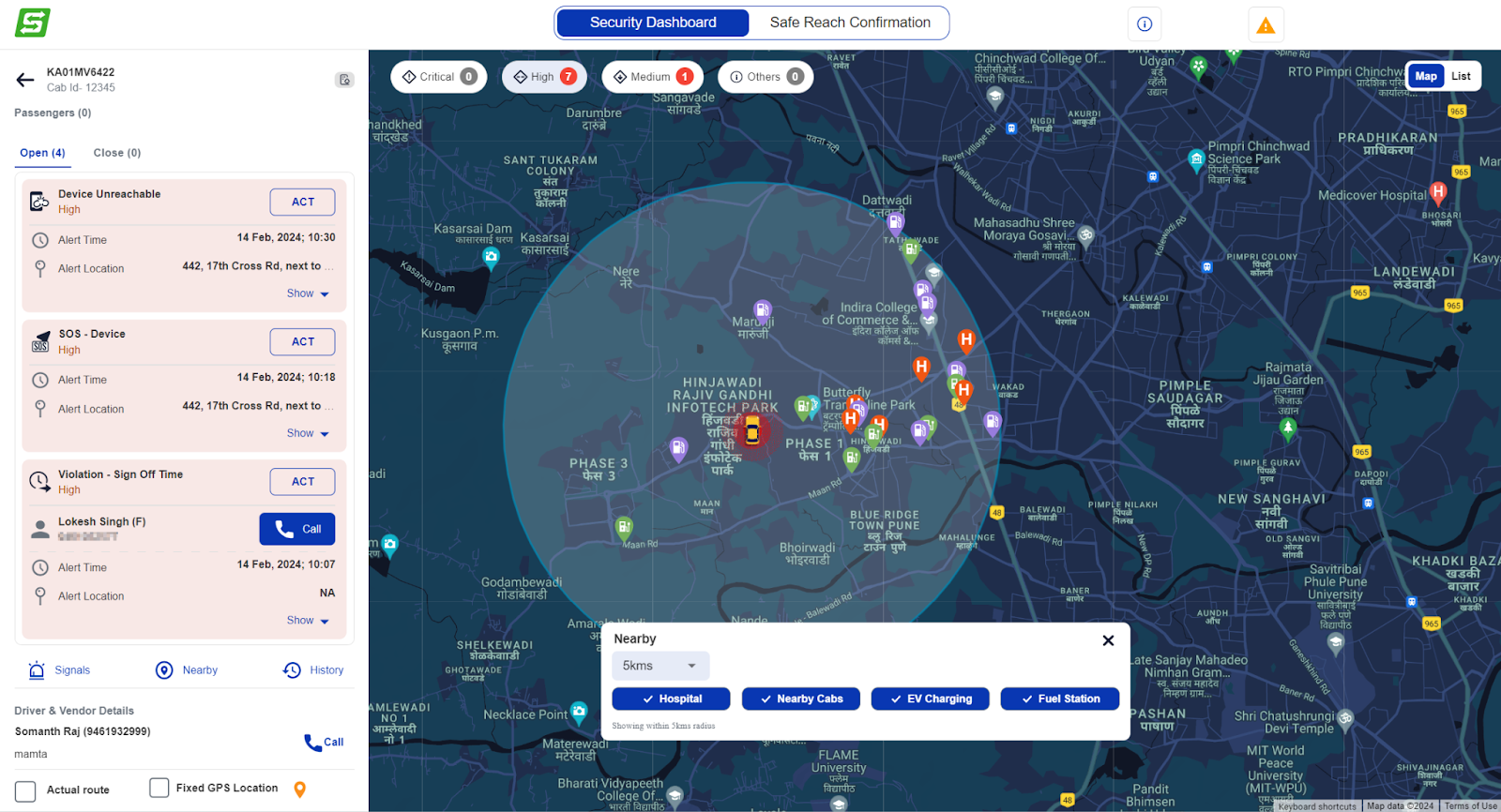
Task: Click the purple EV marker at Maruhji
Action: point(763,310)
